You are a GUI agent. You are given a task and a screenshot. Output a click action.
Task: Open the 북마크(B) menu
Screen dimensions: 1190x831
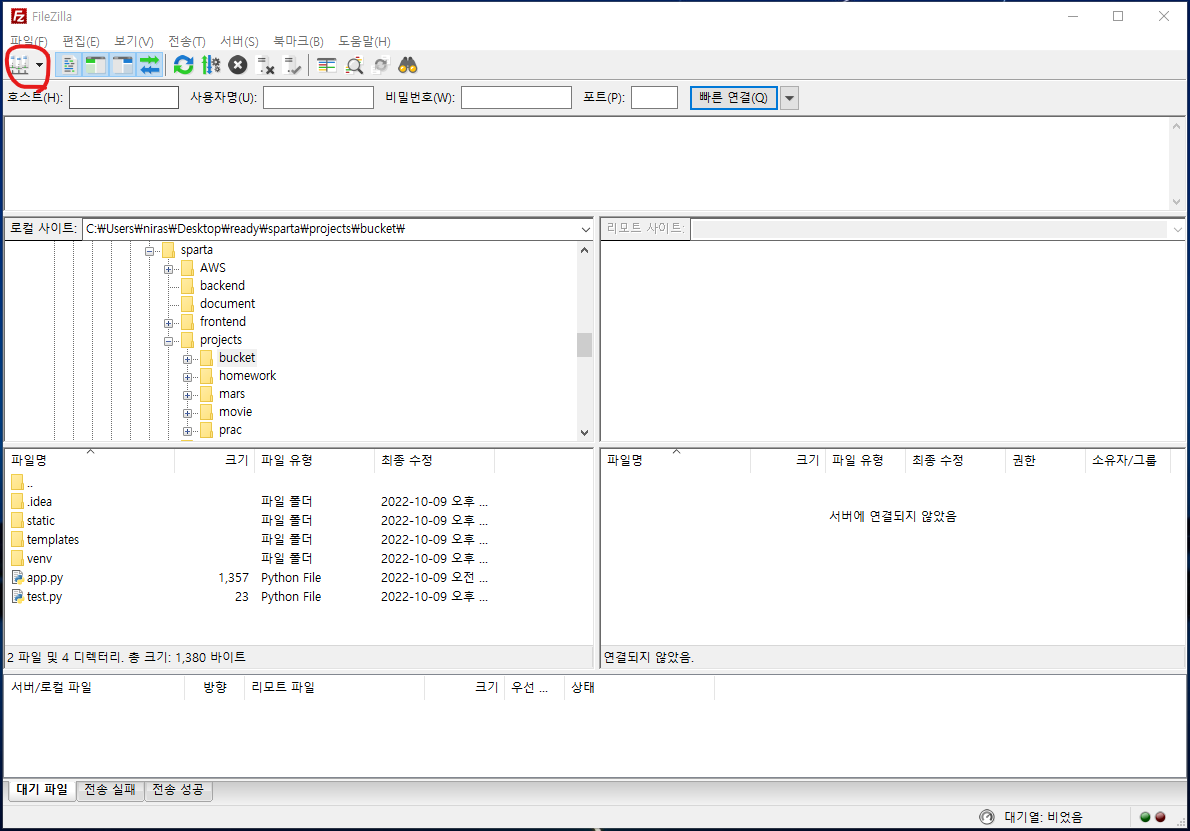point(298,41)
